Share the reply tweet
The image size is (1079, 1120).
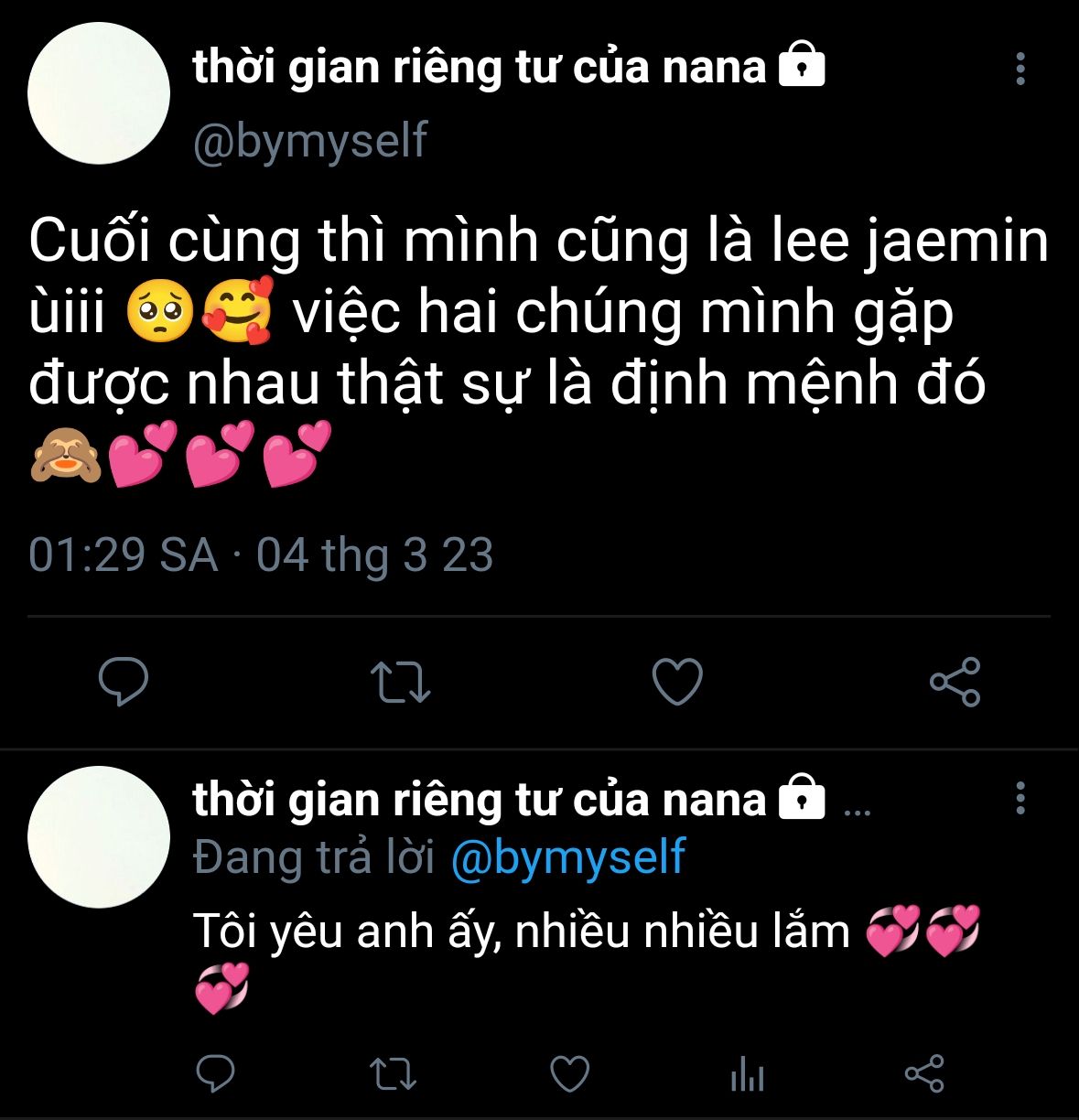coord(923,1073)
